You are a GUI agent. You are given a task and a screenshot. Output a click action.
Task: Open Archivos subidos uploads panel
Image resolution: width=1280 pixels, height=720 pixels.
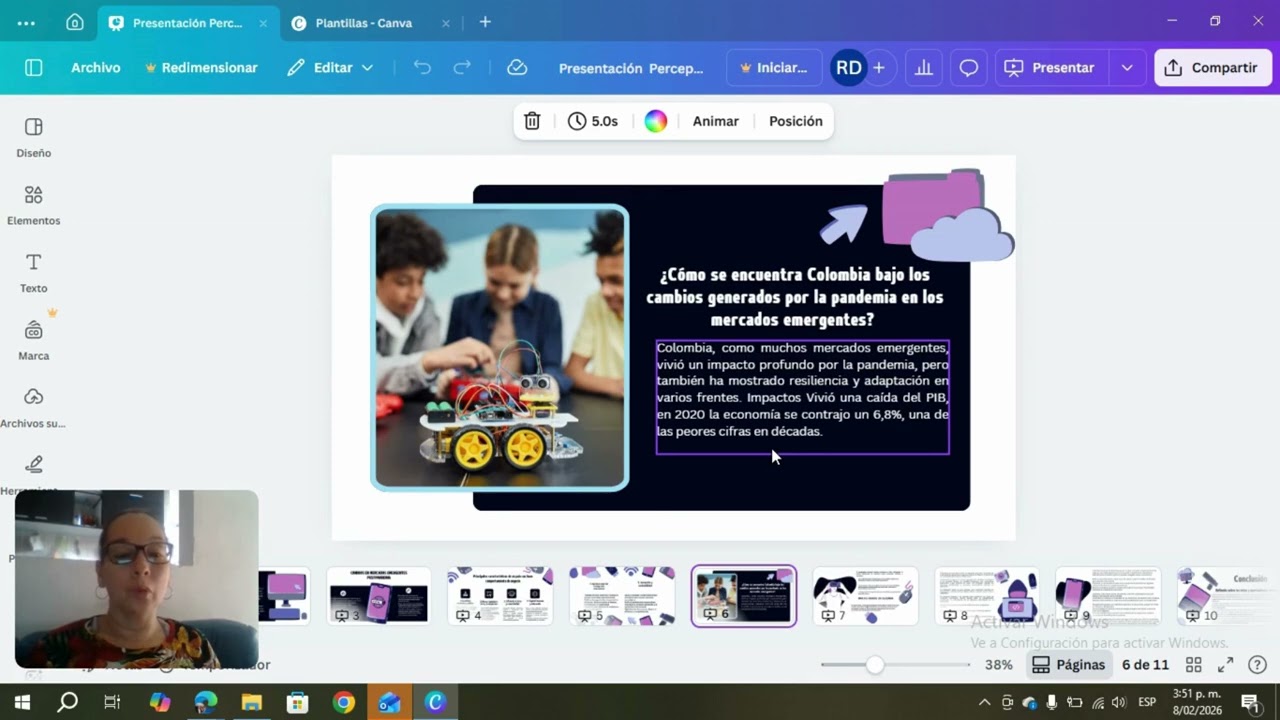[33, 408]
